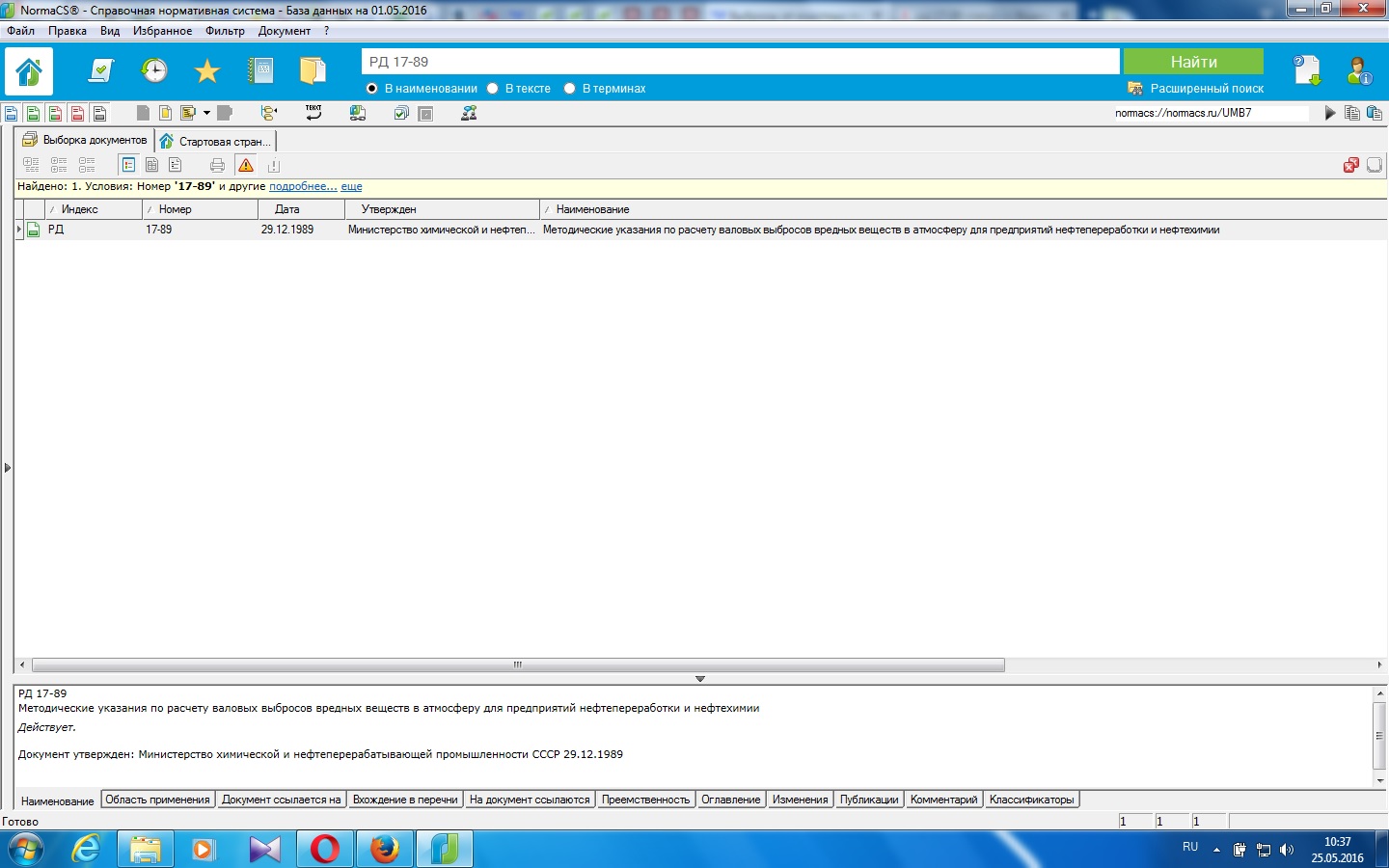Click the red close-all tabs icon
The width and height of the screenshot is (1389, 868).
tap(1350, 165)
